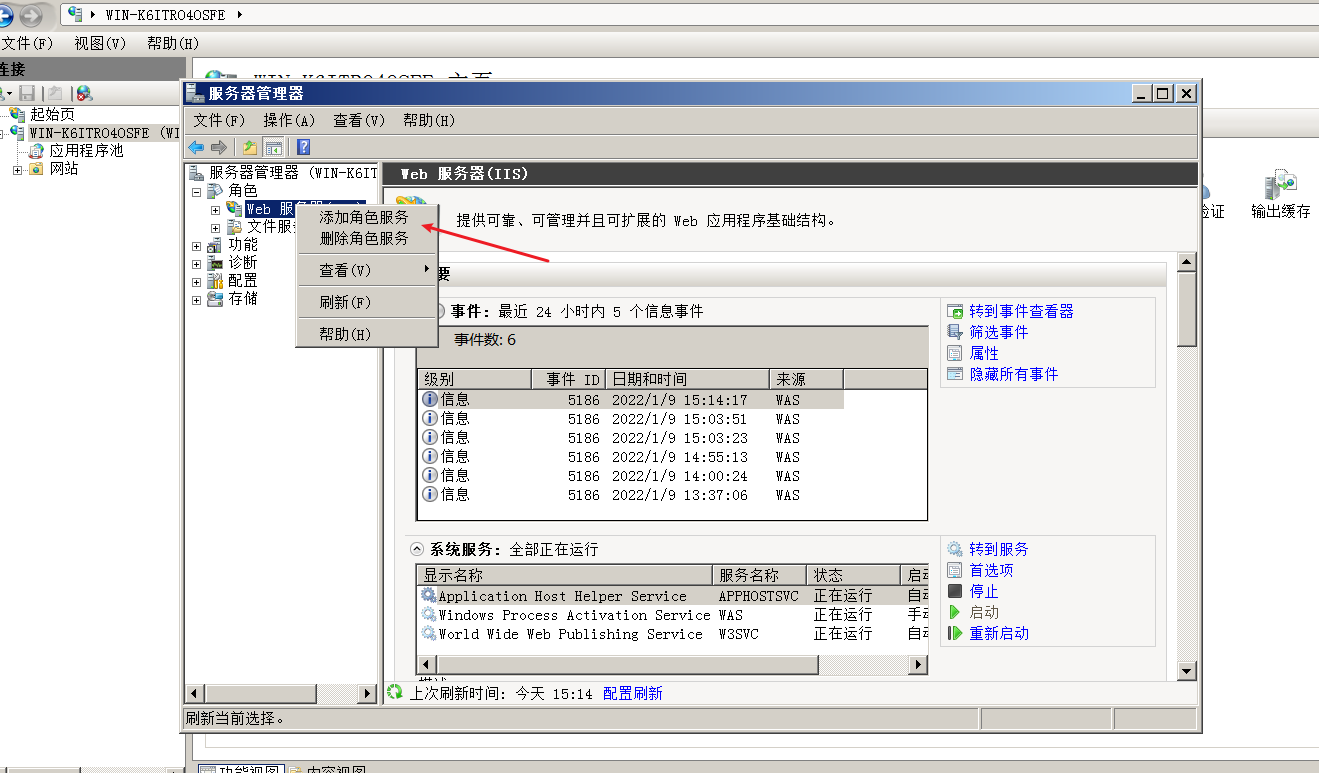Click the refresh icon next to 上次刷新时间
The width and height of the screenshot is (1319, 773).
click(x=395, y=692)
